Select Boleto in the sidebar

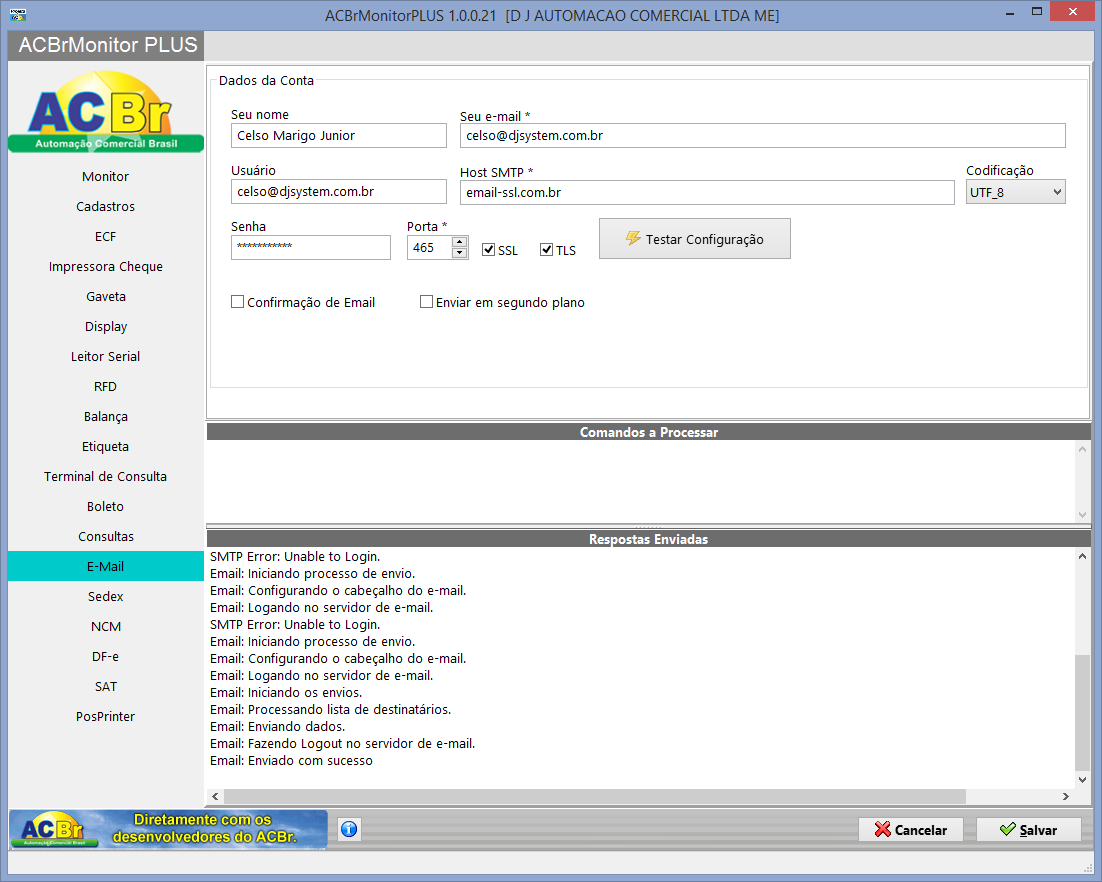[x=105, y=507]
